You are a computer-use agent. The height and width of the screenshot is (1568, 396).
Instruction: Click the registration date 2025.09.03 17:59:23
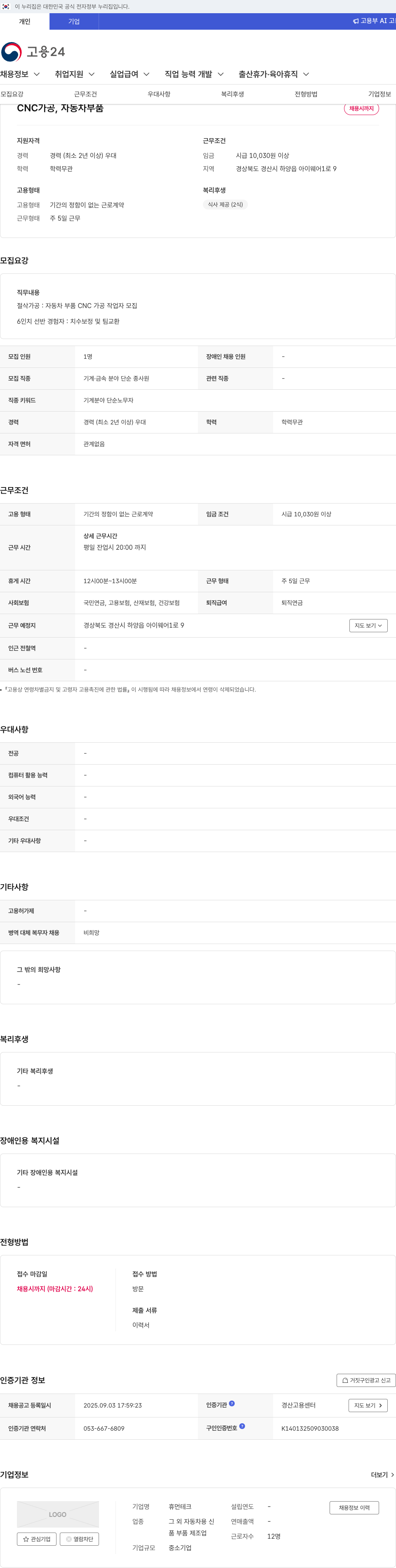point(113,1406)
